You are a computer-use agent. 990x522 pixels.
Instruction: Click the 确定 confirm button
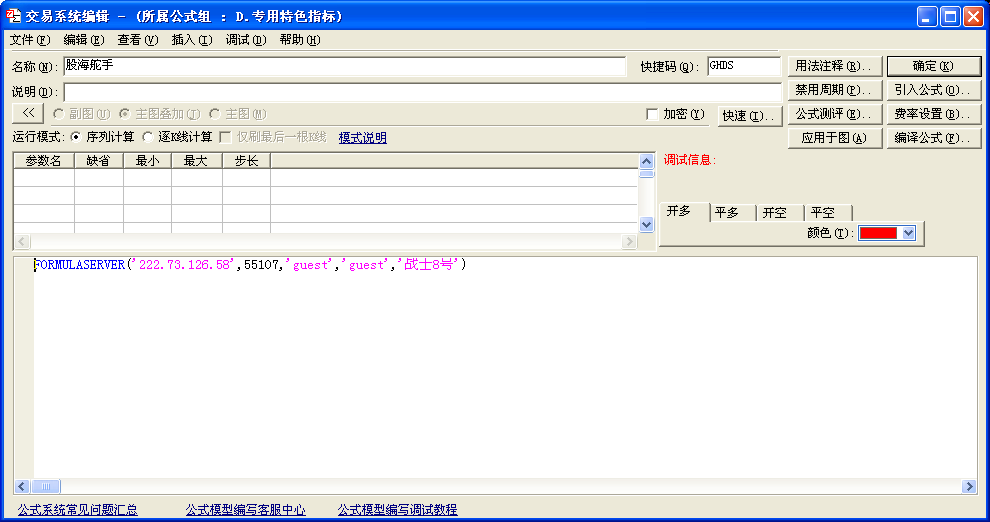point(933,66)
